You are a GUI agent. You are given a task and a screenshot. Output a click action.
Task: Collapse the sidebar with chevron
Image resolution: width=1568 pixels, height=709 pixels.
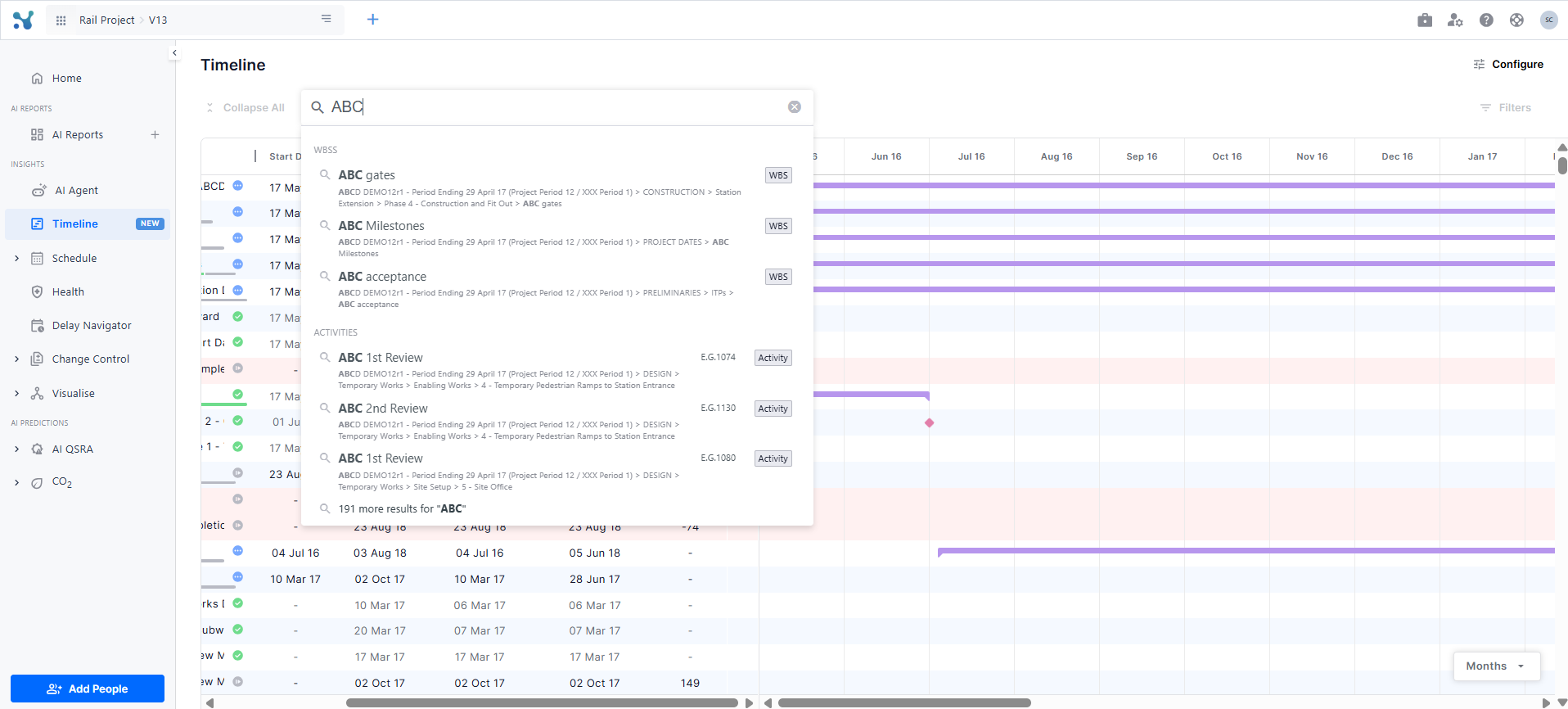(x=174, y=52)
